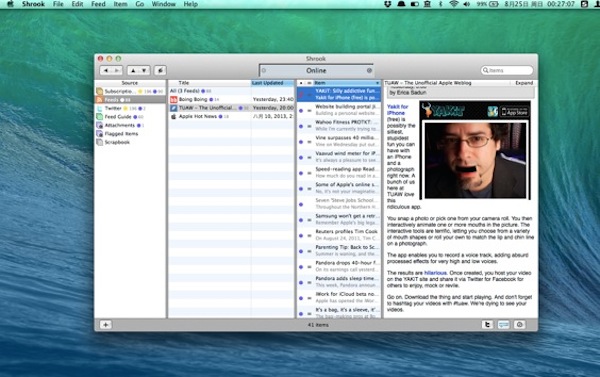600x377 pixels.
Task: Select the 'iWork for iCloud beta' item
Action: tap(339, 298)
